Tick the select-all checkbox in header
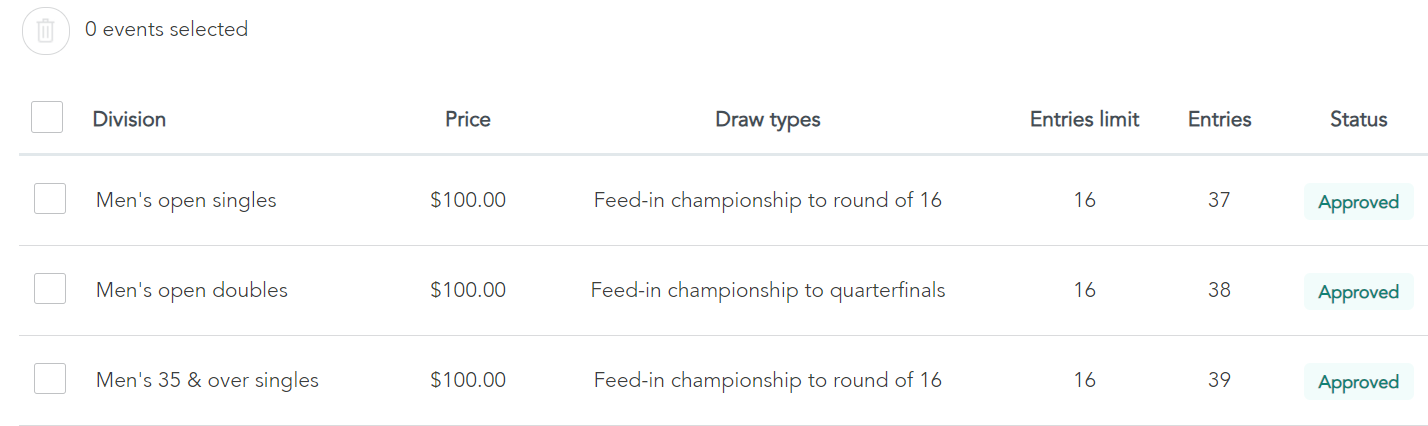Image resolution: width=1428 pixels, height=426 pixels. point(47,117)
